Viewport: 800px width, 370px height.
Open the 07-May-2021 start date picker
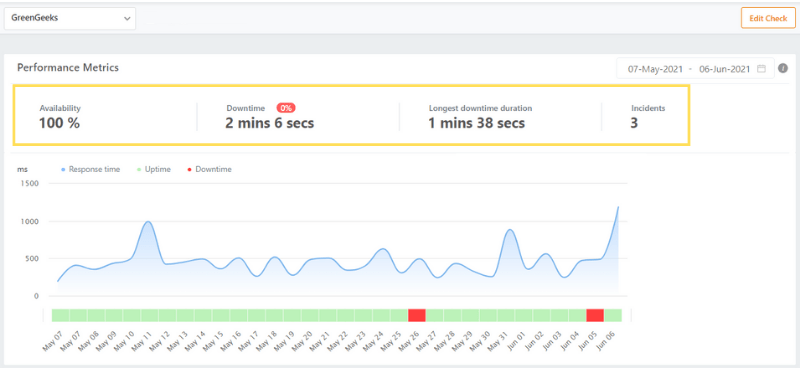(x=655, y=69)
